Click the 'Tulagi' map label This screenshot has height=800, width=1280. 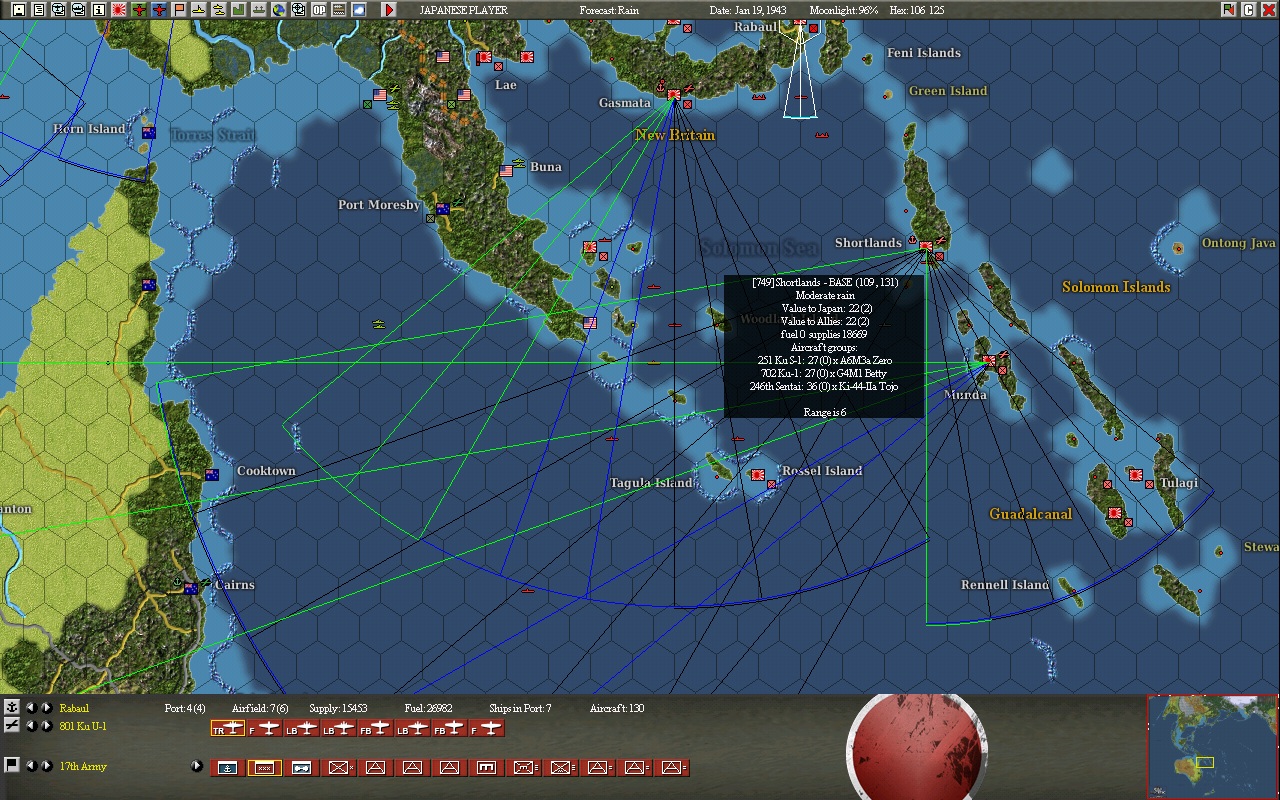click(1179, 483)
